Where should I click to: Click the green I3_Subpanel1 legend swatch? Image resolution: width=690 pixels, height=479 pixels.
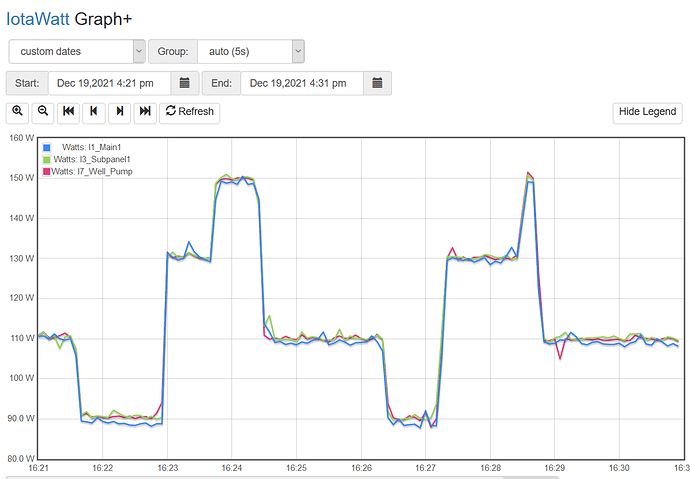[x=47, y=159]
